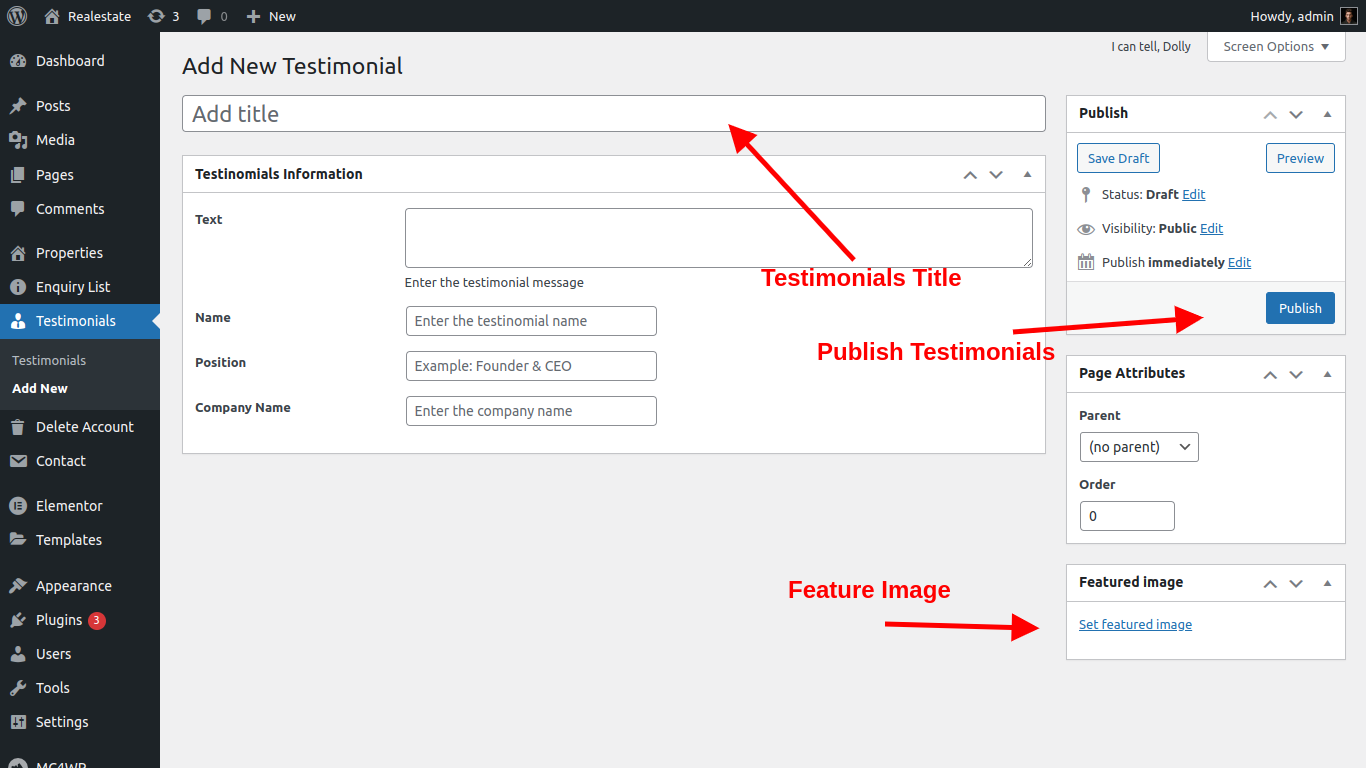Expand Screen Options
The width and height of the screenshot is (1366, 768).
click(x=1276, y=47)
